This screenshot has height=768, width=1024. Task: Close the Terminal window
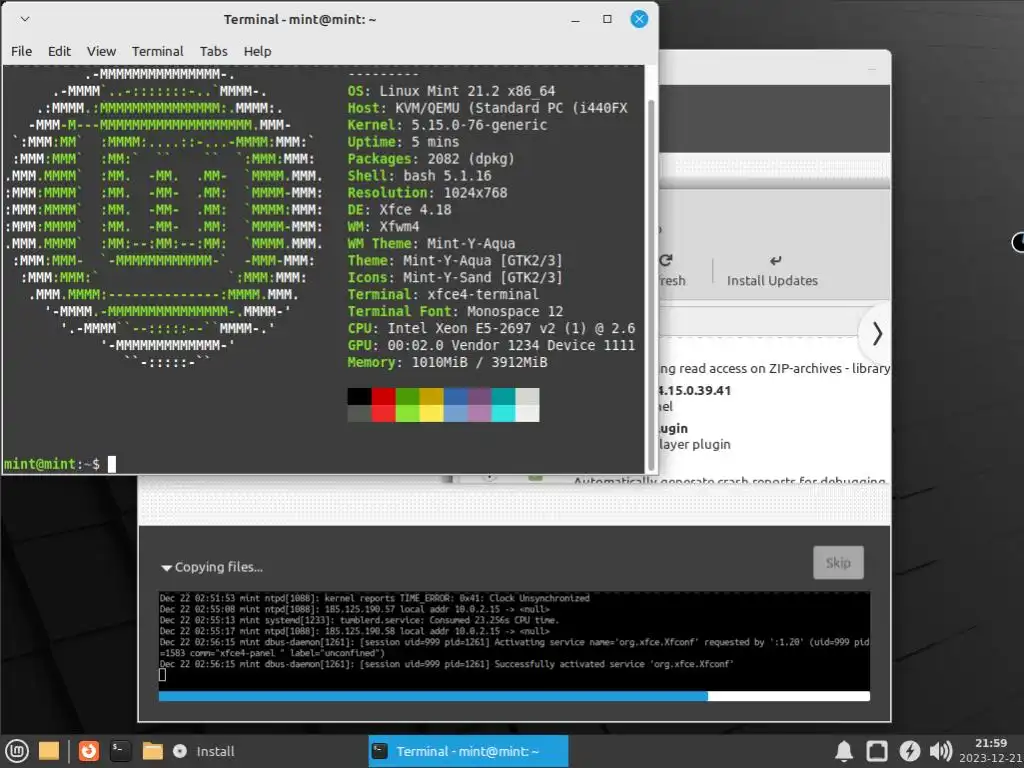tap(639, 19)
